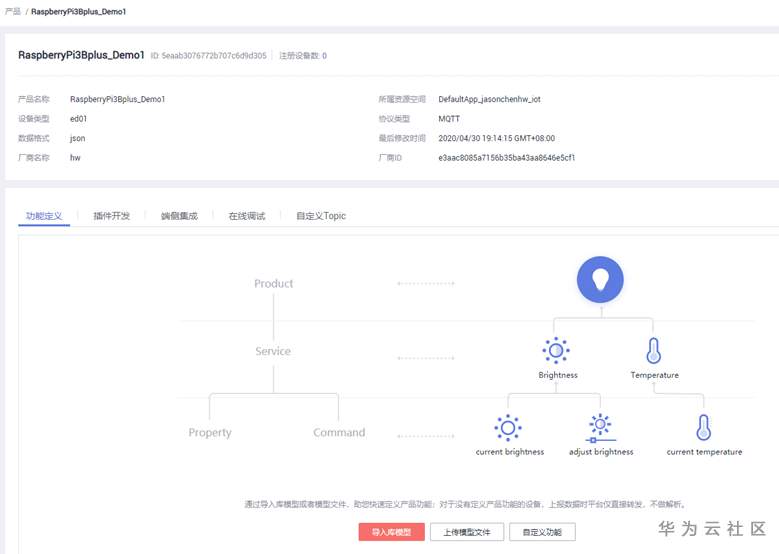This screenshot has width=779, height=554.
Task: Click the Brightness service label
Action: coord(558,375)
